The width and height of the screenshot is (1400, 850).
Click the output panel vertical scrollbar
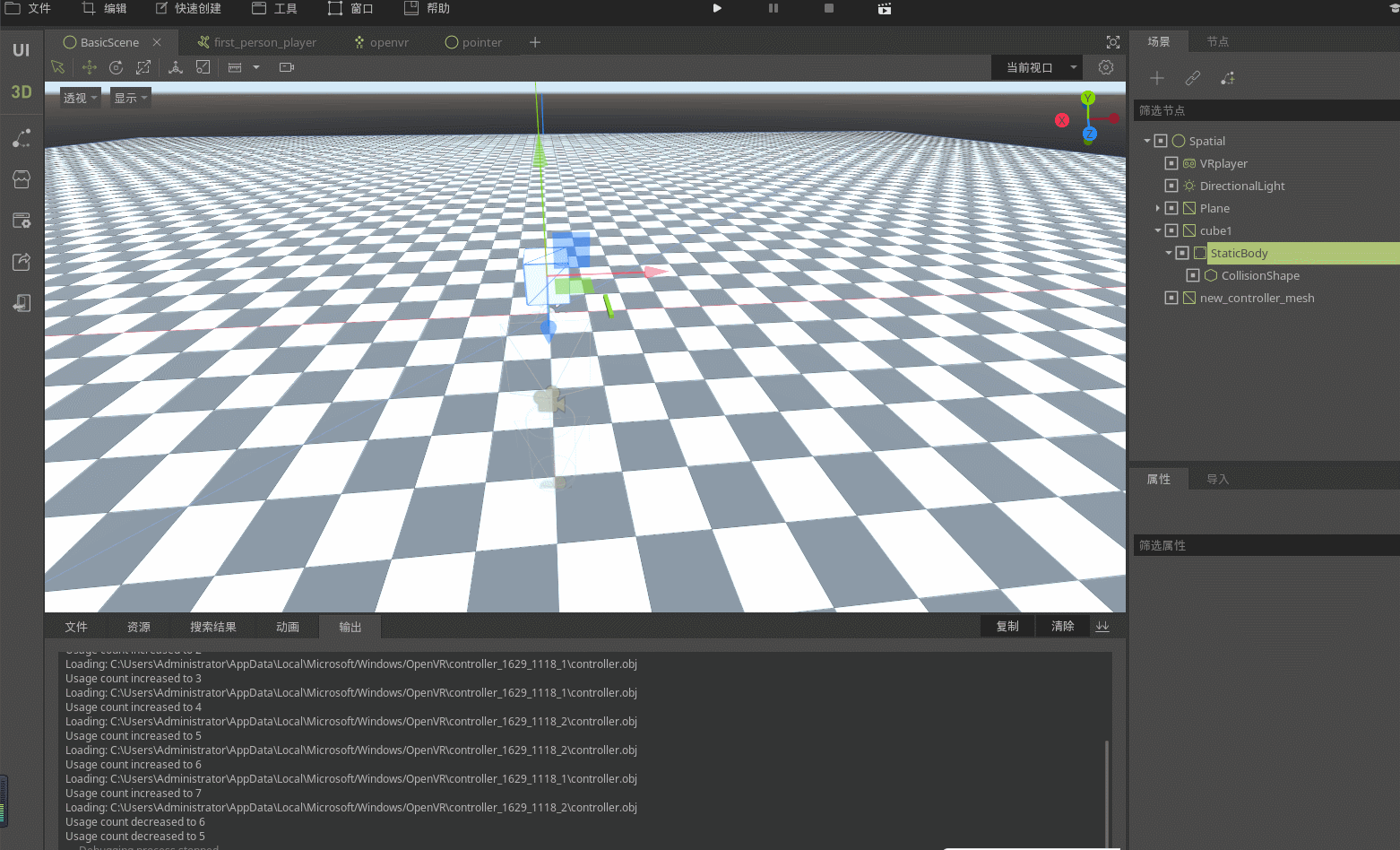[x=1108, y=793]
